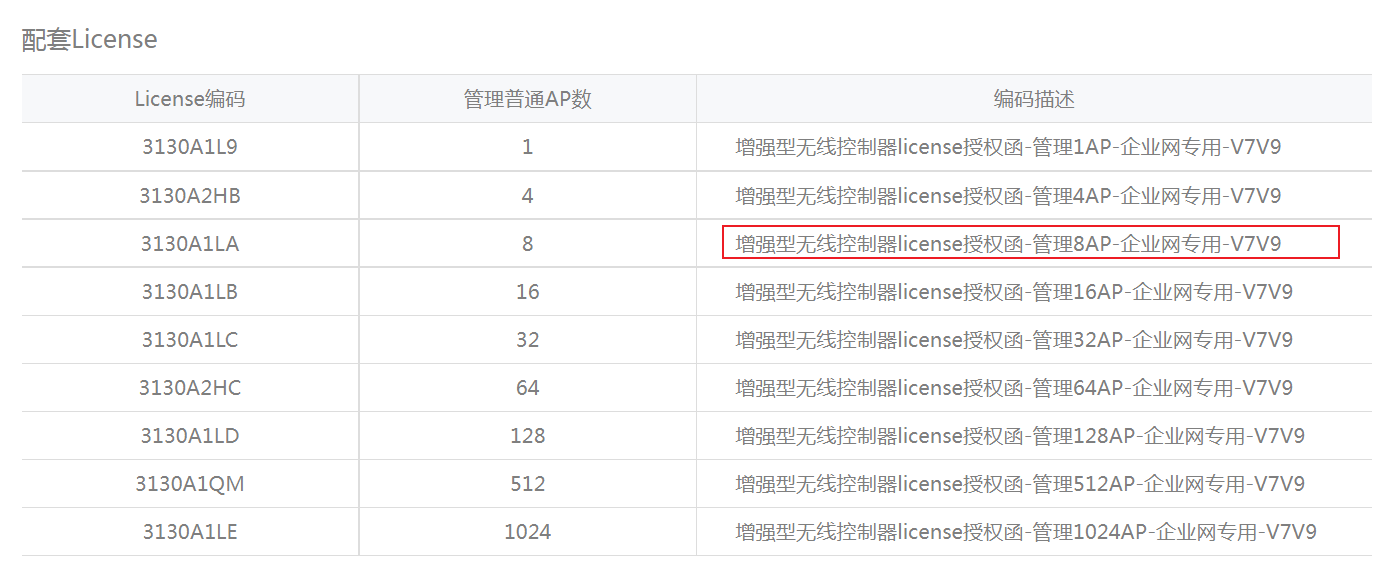
Task: Select license code 3130A1LE
Action: [190, 532]
